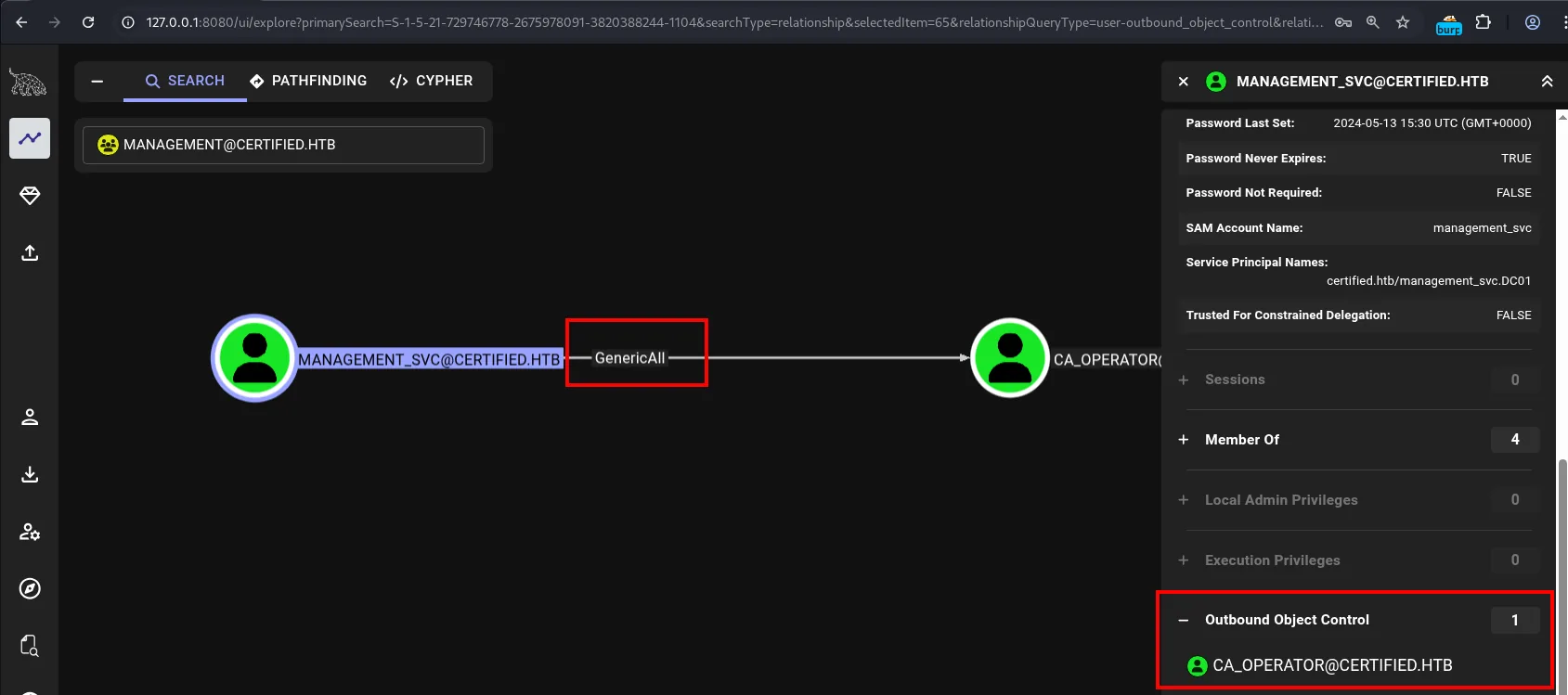Open Group Management diamond icon
1568x695 pixels.
[30, 196]
